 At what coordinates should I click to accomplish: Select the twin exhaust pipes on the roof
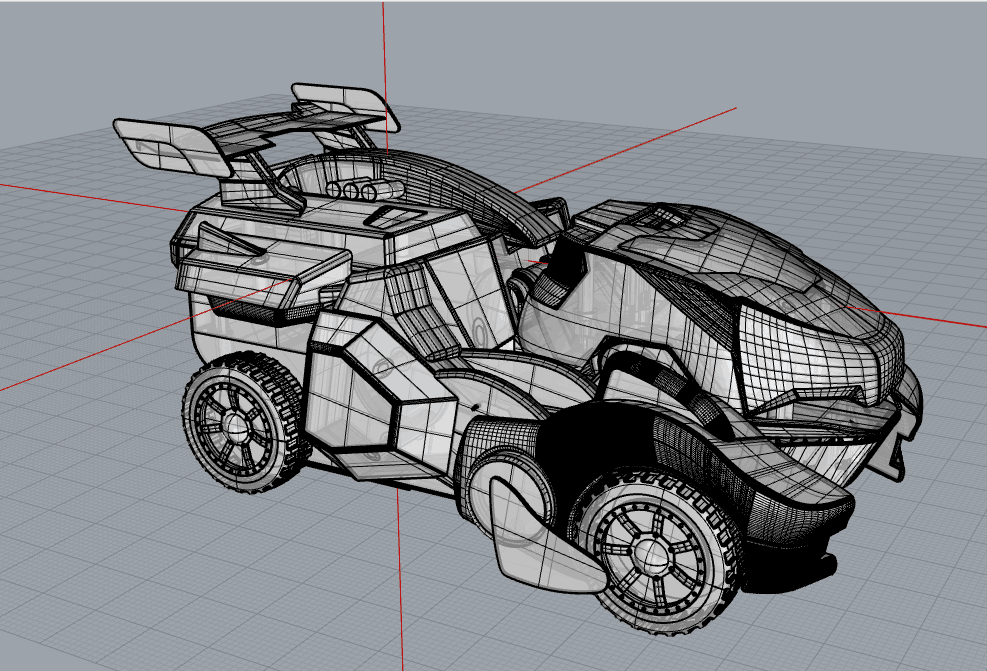(x=390, y=190)
